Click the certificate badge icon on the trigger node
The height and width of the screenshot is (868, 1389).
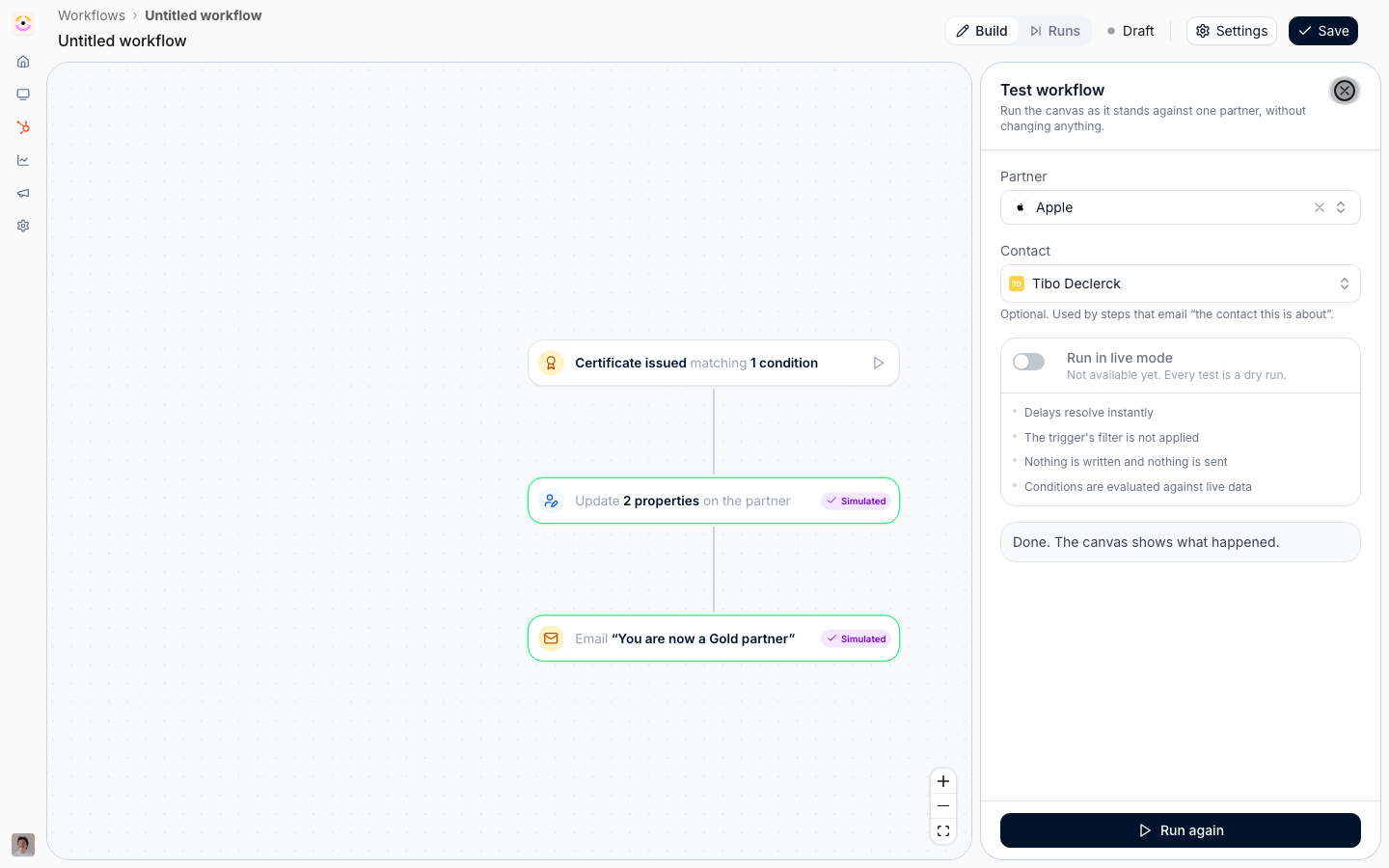point(551,364)
